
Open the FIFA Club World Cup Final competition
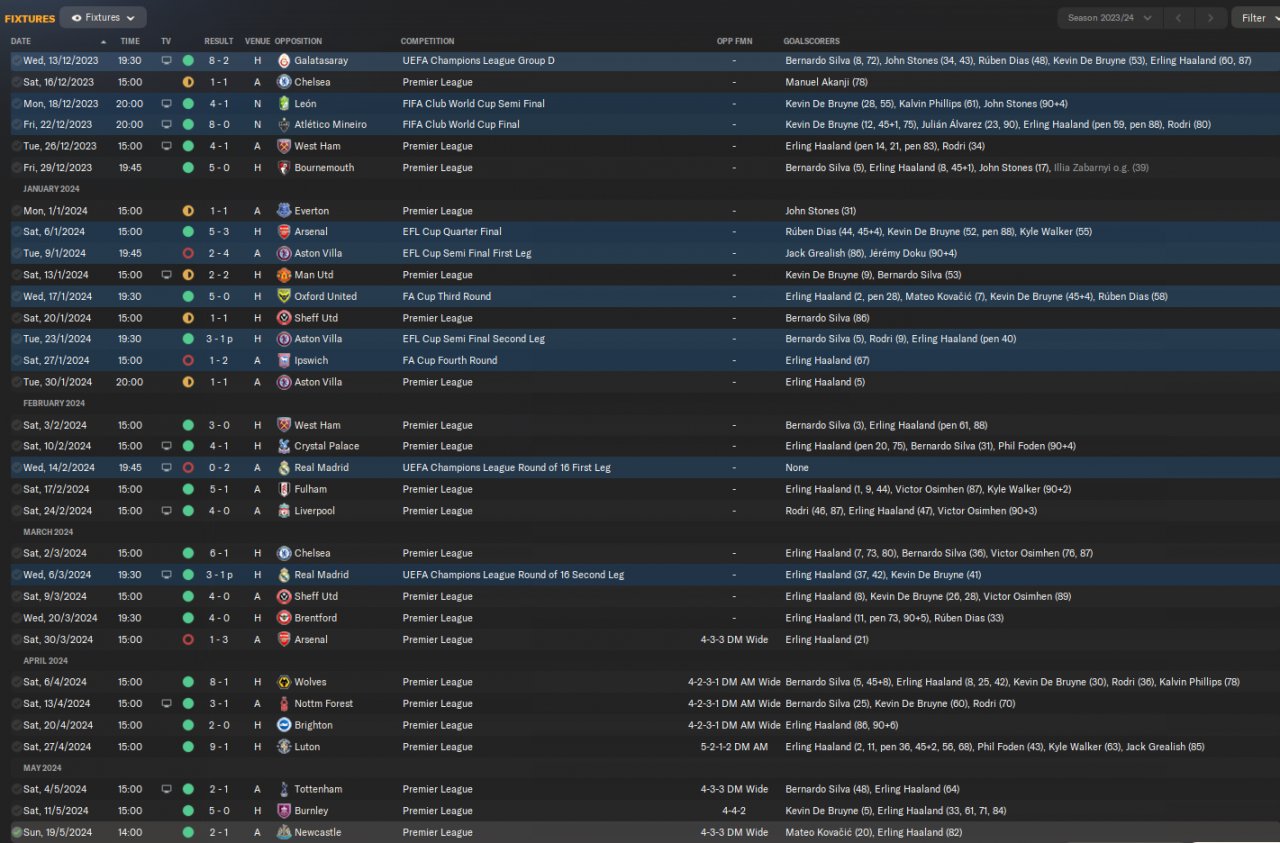click(x=461, y=125)
